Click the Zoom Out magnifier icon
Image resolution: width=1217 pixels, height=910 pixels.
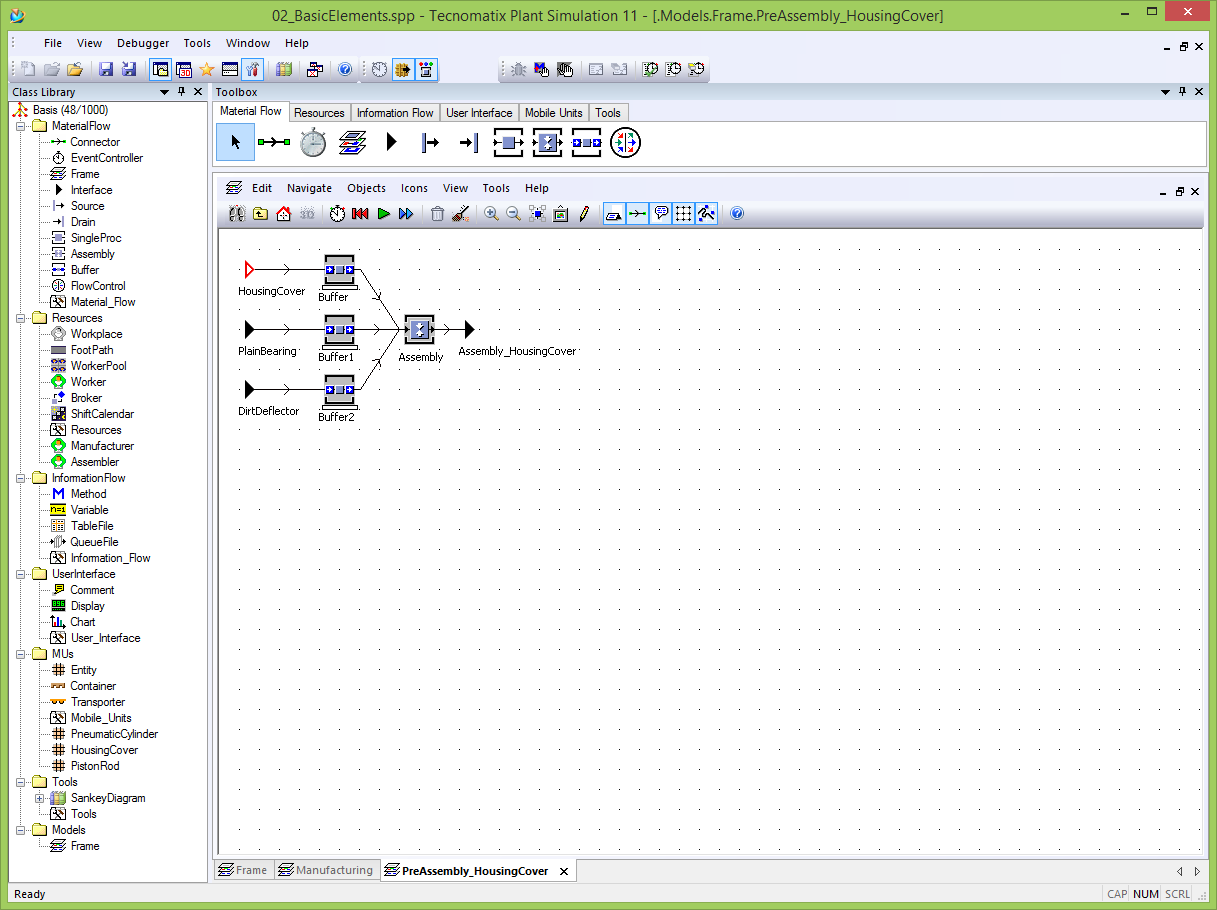pos(513,214)
